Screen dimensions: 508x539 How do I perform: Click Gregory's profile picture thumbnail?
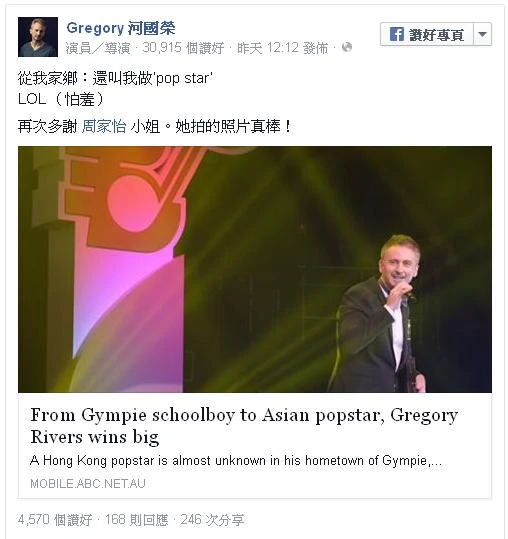tap(38, 37)
